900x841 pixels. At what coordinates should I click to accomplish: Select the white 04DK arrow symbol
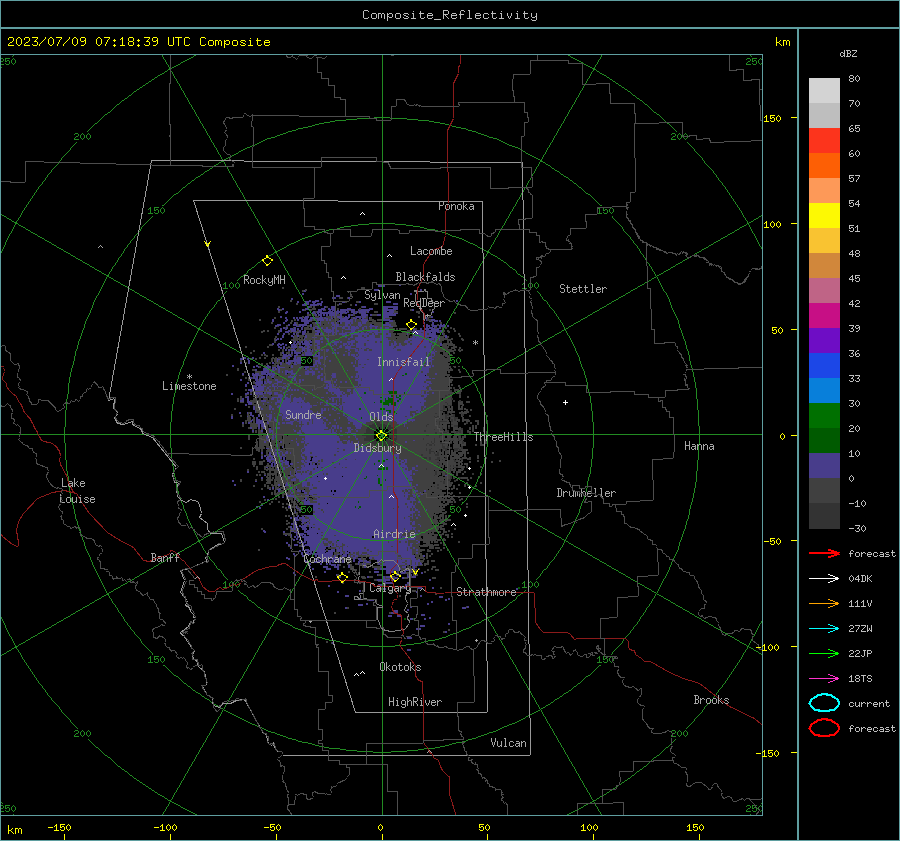click(x=824, y=579)
